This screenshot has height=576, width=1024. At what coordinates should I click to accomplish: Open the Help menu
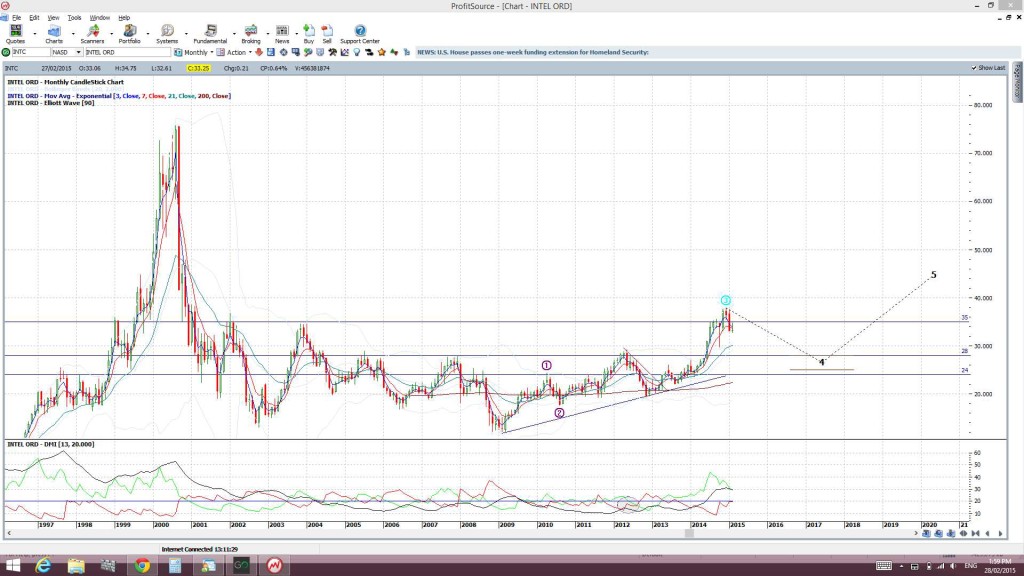point(124,18)
